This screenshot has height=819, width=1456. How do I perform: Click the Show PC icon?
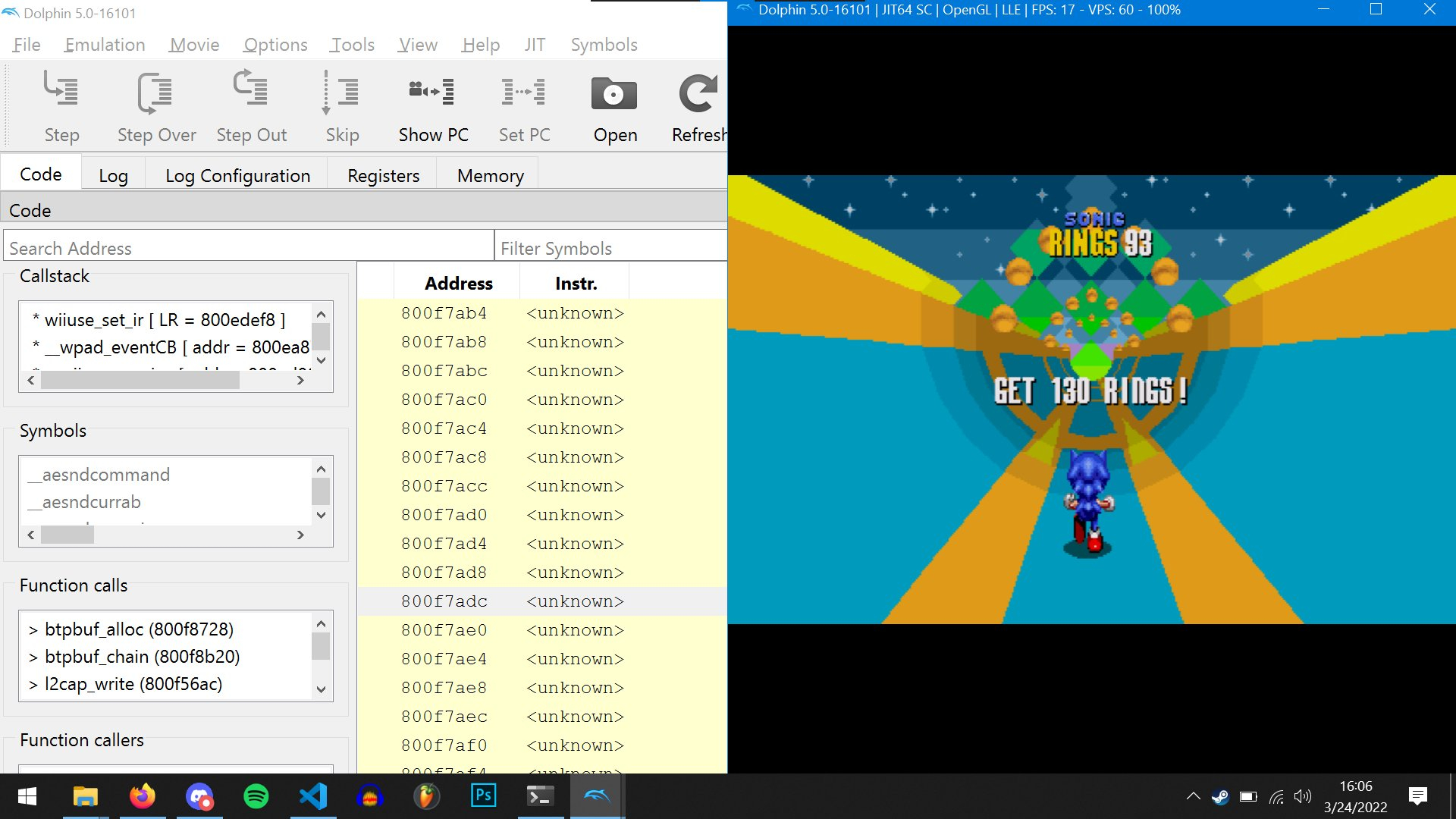(x=433, y=93)
